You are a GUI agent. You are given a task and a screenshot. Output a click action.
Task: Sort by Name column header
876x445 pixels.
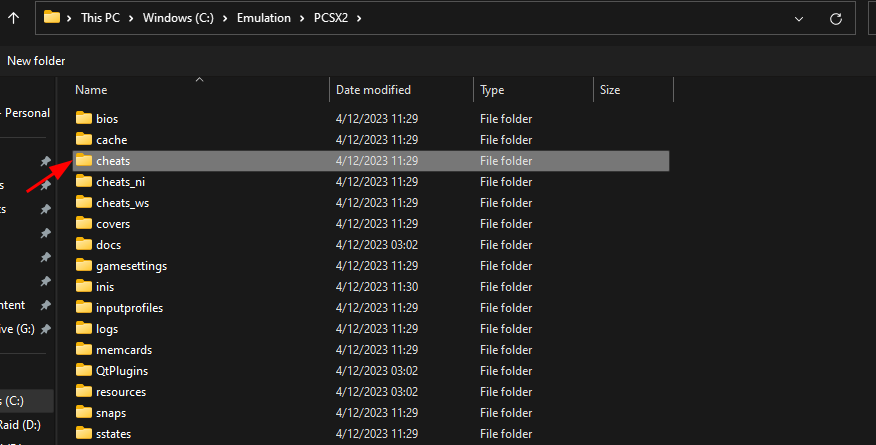point(91,90)
